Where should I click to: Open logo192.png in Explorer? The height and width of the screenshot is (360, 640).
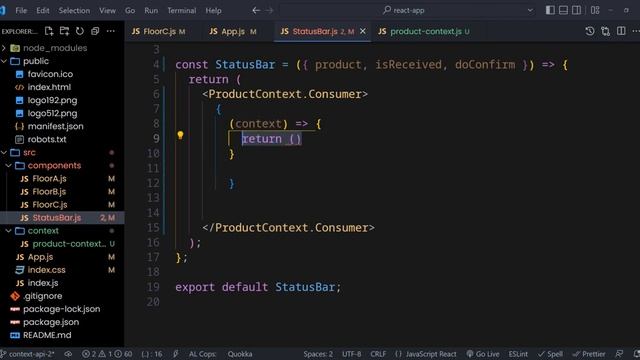coord(52,100)
